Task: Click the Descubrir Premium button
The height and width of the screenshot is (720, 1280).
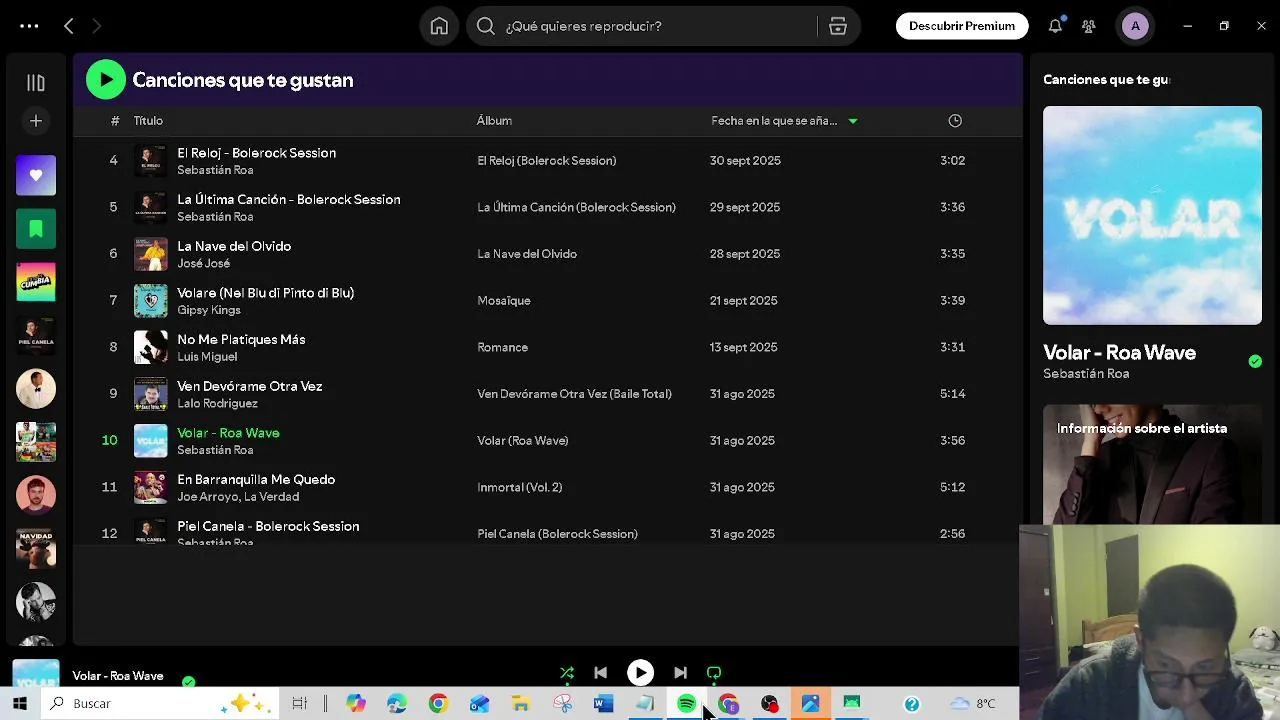Action: (962, 26)
